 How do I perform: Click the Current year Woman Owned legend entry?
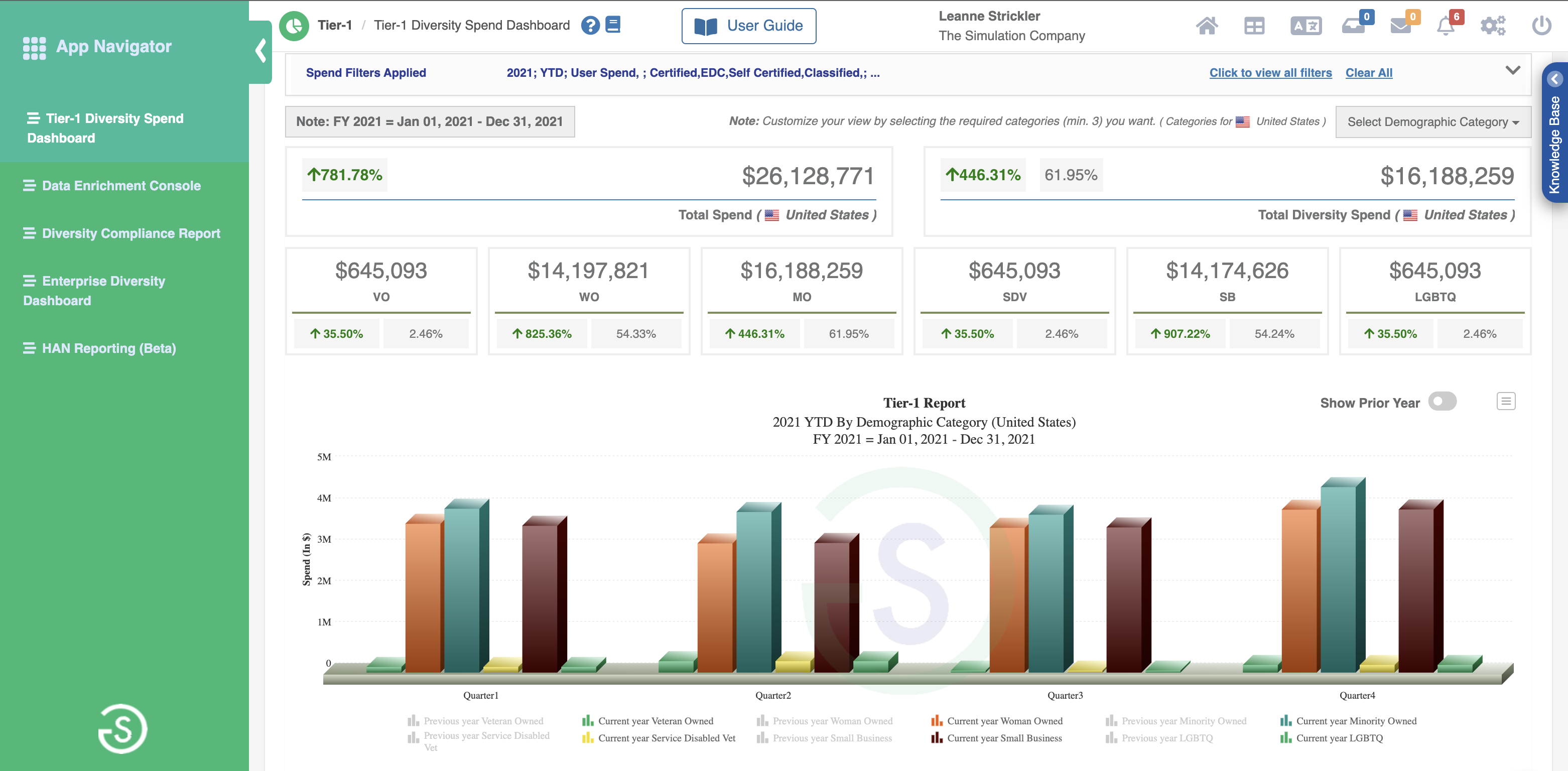1004,720
